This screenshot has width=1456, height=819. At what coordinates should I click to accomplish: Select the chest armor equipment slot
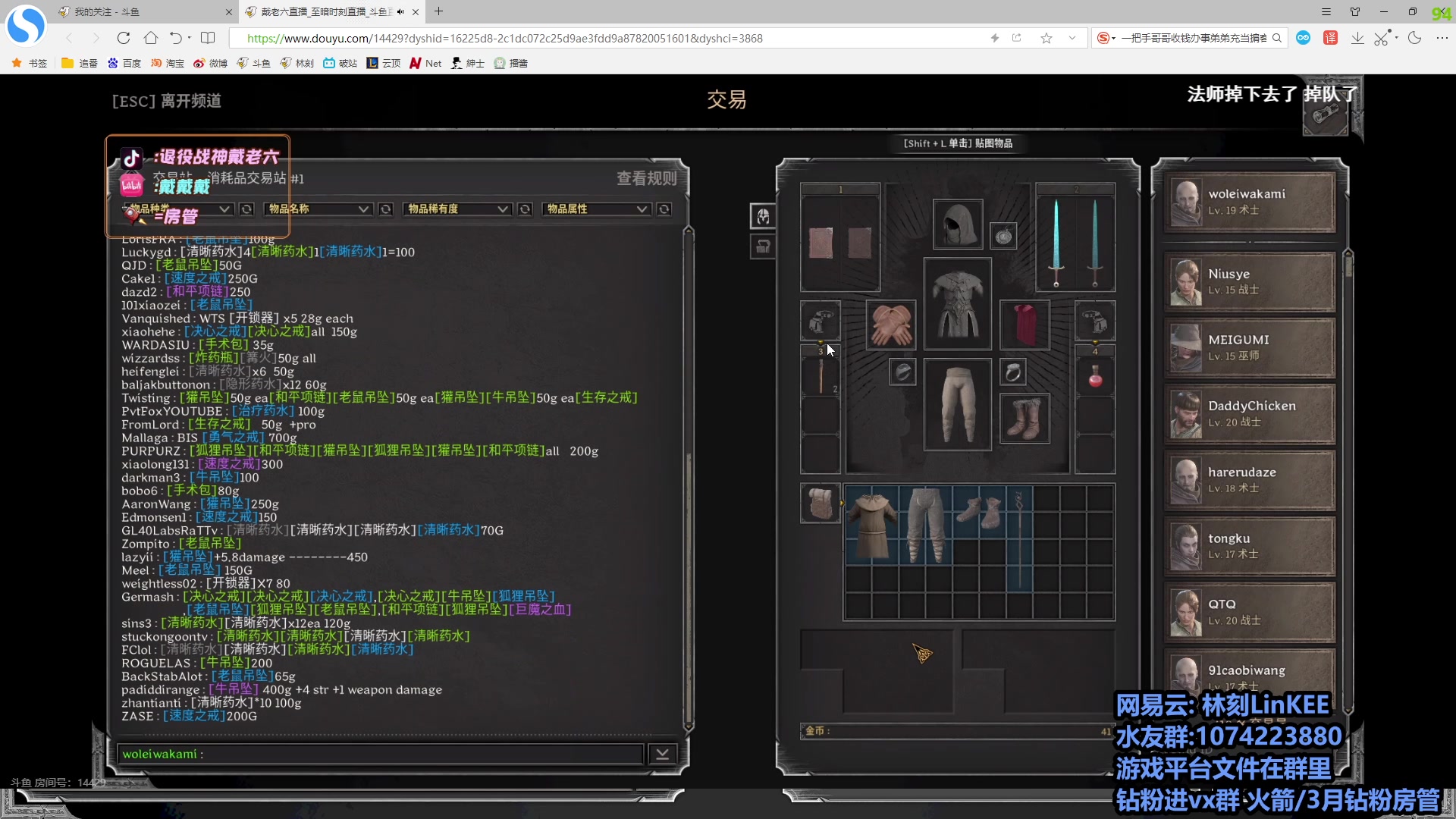pos(958,303)
